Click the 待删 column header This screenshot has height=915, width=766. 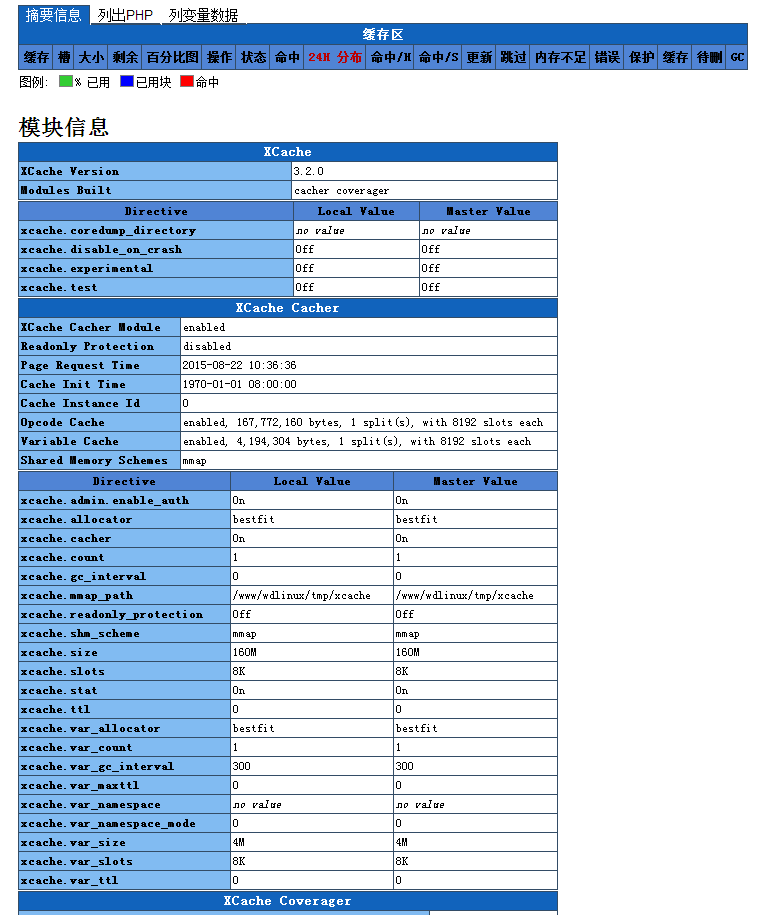(709, 57)
